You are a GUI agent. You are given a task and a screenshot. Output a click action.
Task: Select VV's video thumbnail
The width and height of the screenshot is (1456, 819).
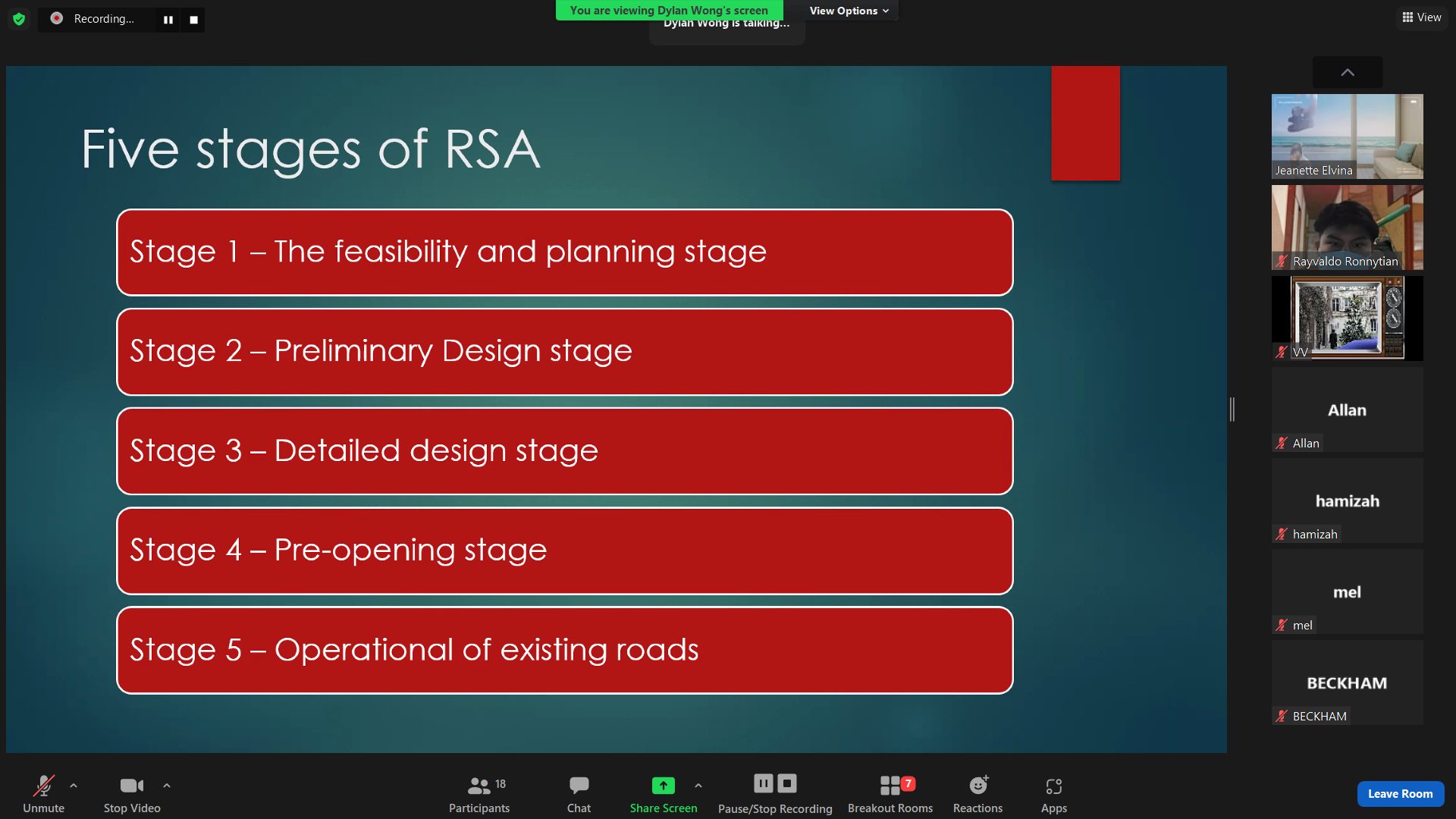tap(1348, 318)
